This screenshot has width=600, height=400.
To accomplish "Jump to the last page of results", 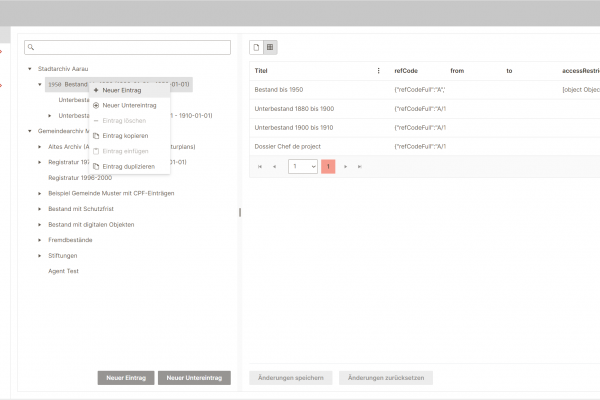I will 360,166.
